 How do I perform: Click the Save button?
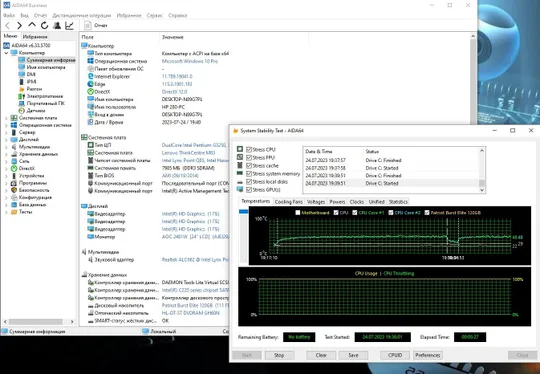(353, 355)
